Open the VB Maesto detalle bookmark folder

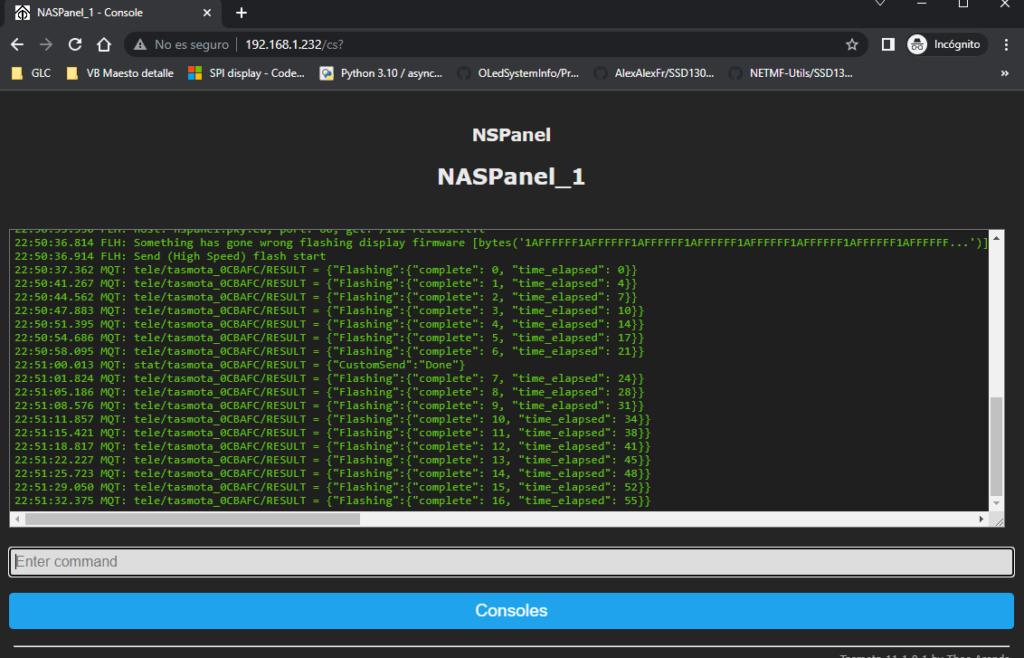[121, 73]
